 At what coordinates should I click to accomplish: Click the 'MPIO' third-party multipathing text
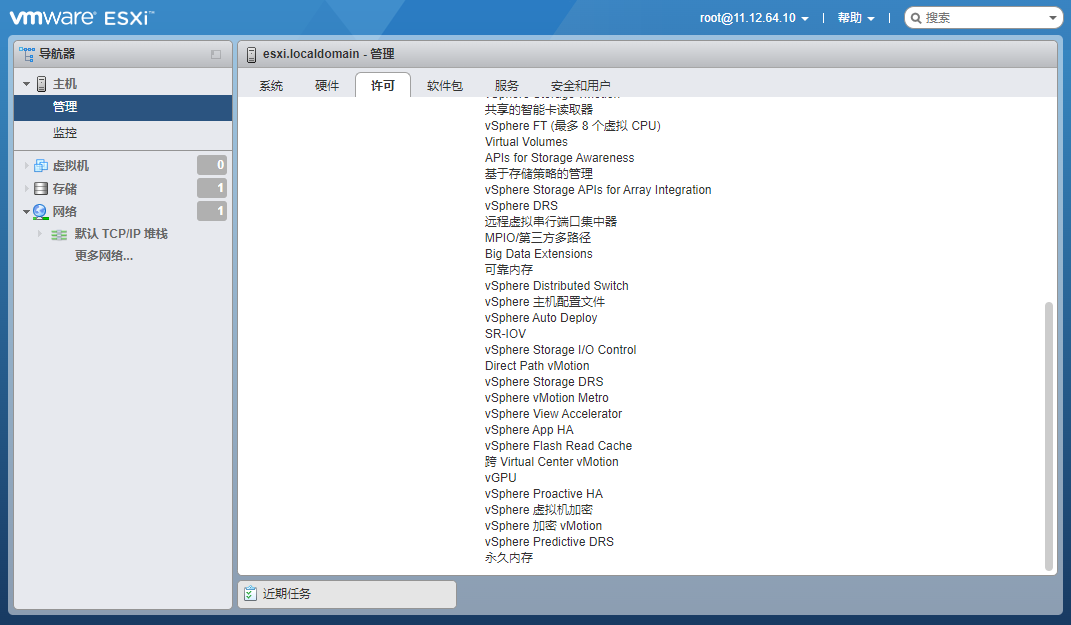(538, 238)
